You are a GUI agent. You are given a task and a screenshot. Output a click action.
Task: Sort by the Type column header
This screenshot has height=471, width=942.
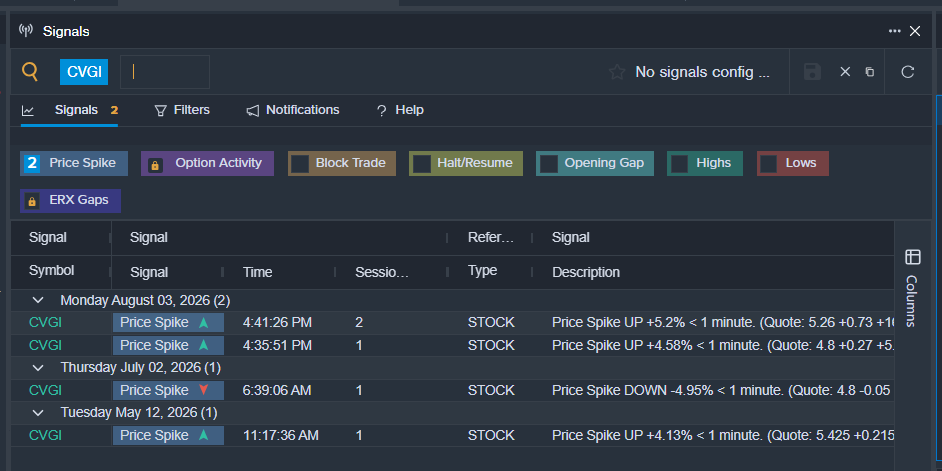(x=482, y=270)
